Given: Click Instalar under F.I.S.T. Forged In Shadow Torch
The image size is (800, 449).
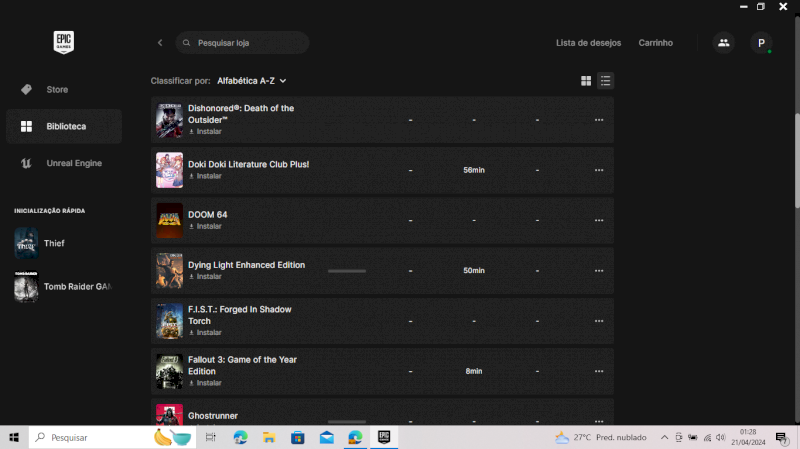Looking at the screenshot, I should (x=205, y=333).
